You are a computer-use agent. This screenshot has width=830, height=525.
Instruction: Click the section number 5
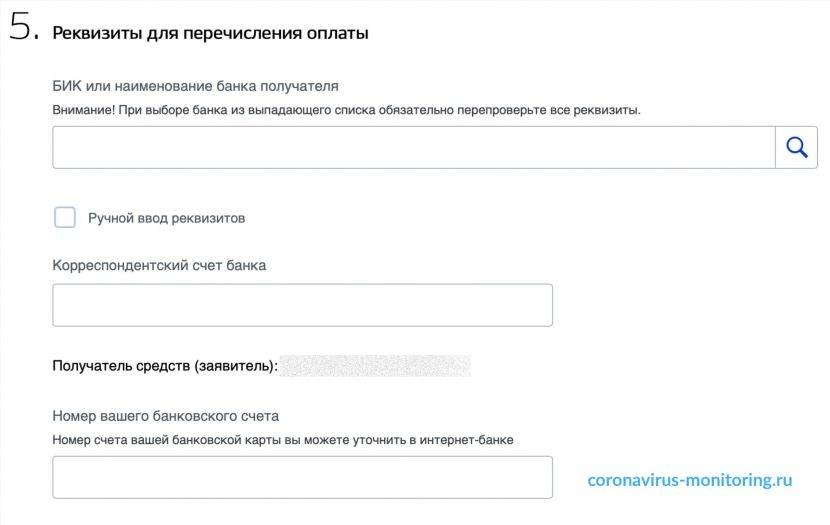coord(22,29)
